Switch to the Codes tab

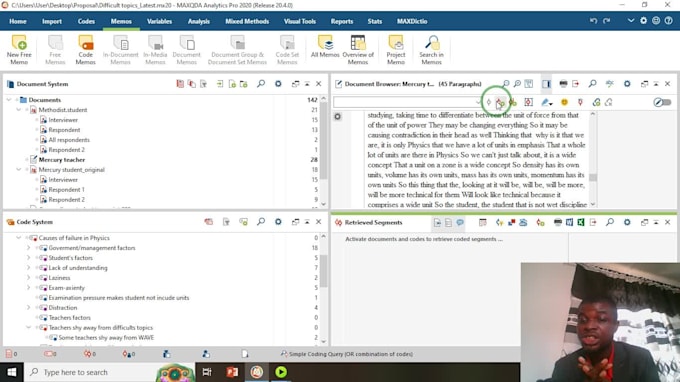[86, 21]
